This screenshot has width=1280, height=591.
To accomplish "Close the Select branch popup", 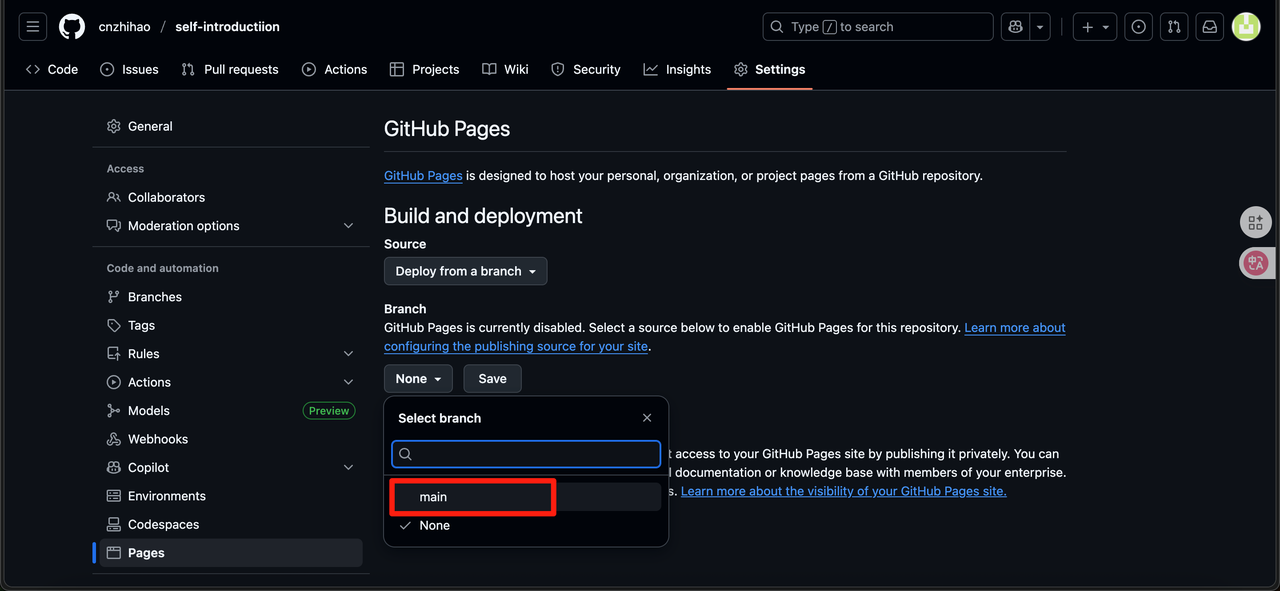I will [647, 418].
